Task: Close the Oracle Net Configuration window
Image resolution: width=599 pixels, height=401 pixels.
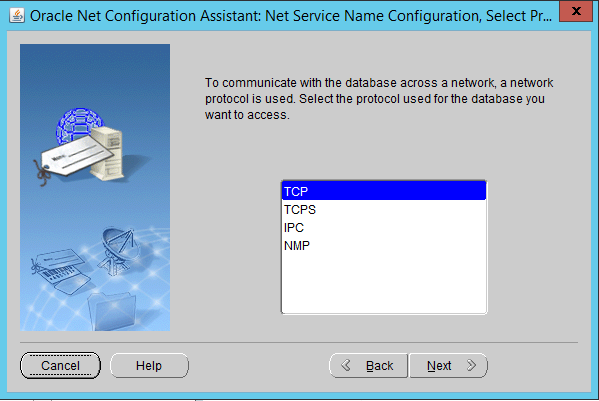Action: 576,11
